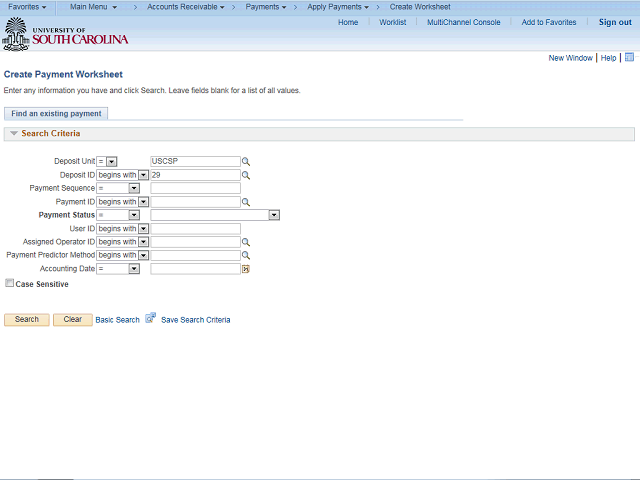Click the personalize page icon beside Help

click(629, 57)
